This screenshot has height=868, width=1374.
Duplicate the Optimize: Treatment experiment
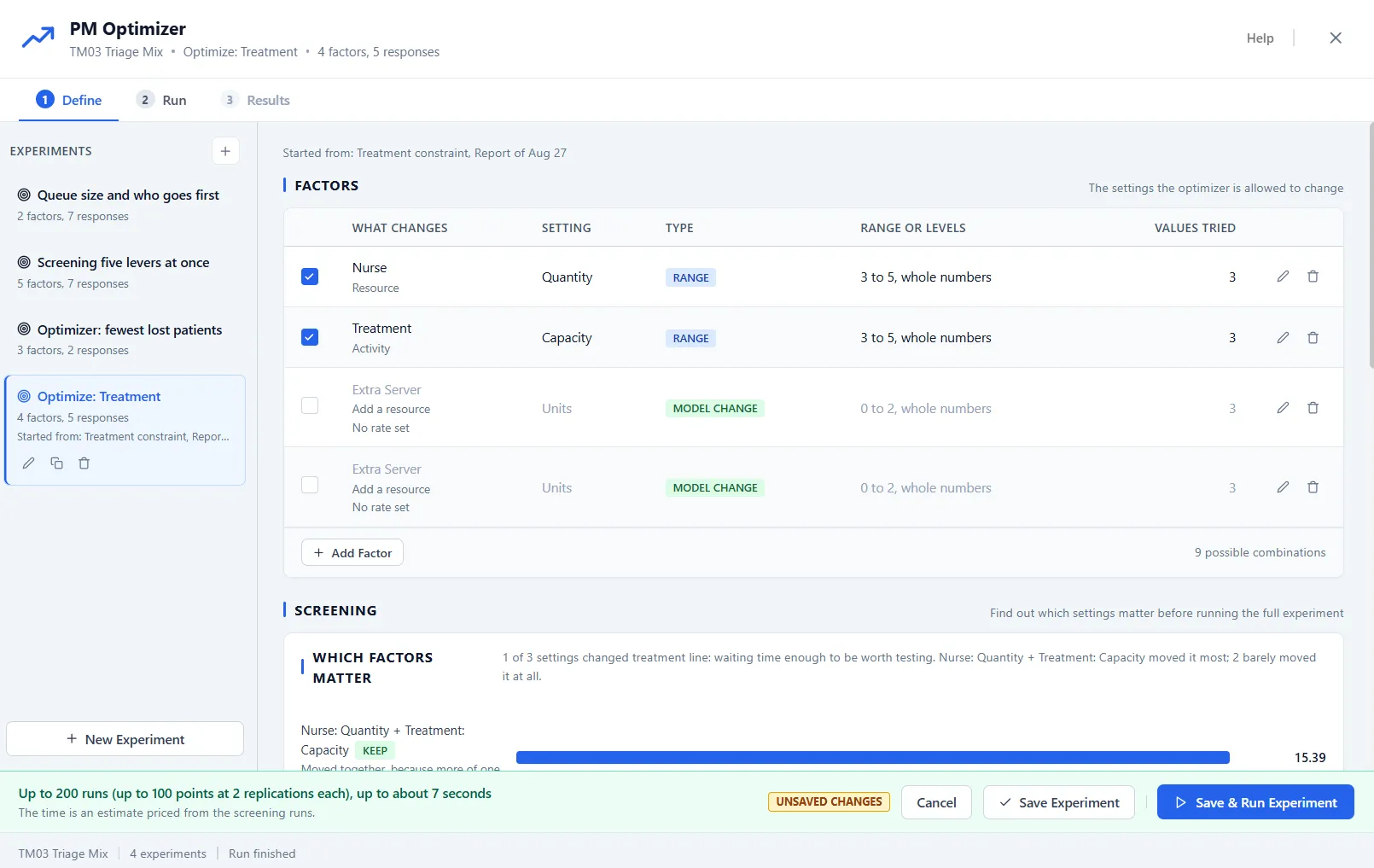click(x=56, y=463)
